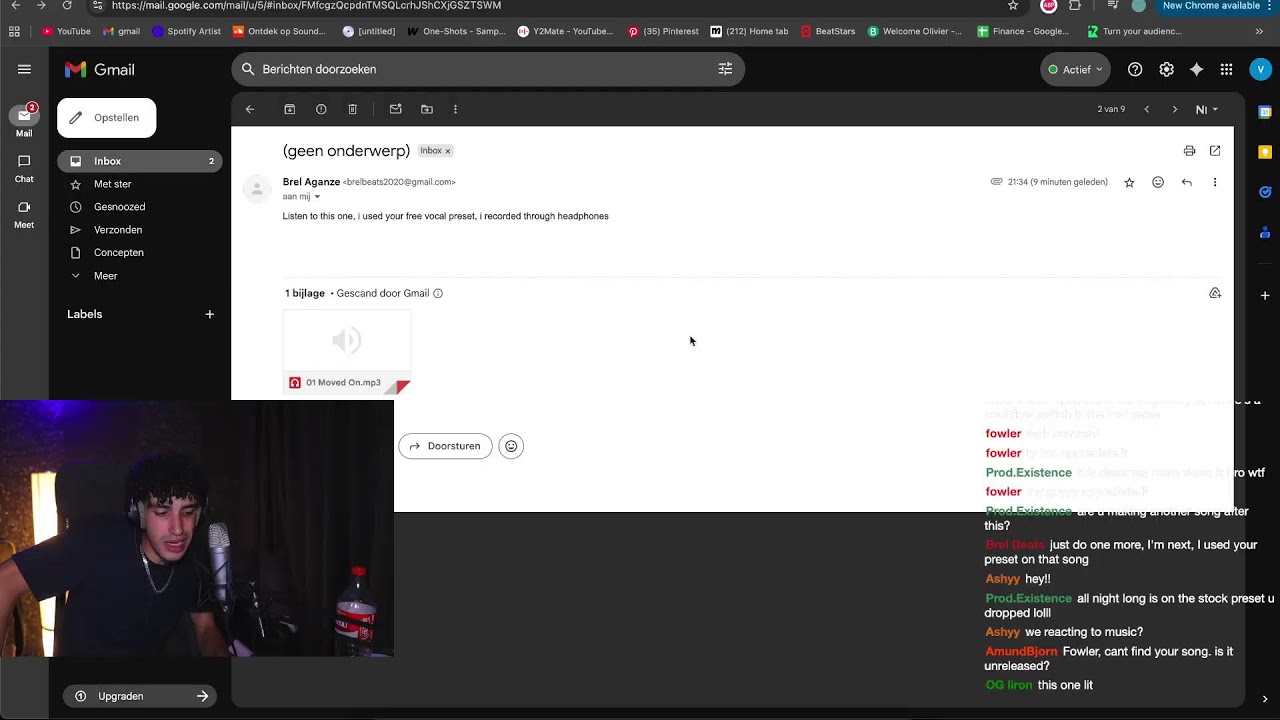Open Google Contacts side panel
The image size is (1280, 720).
pos(1265,232)
